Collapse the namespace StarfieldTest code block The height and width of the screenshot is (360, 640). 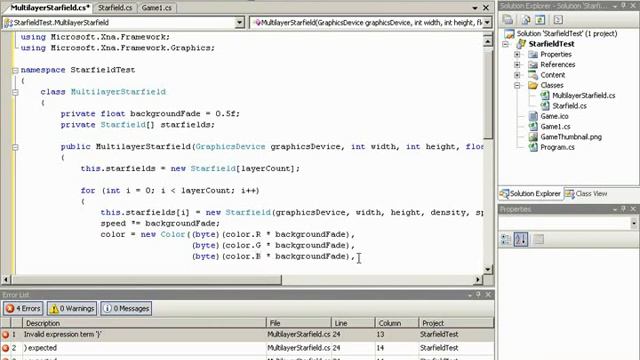tap(15, 70)
